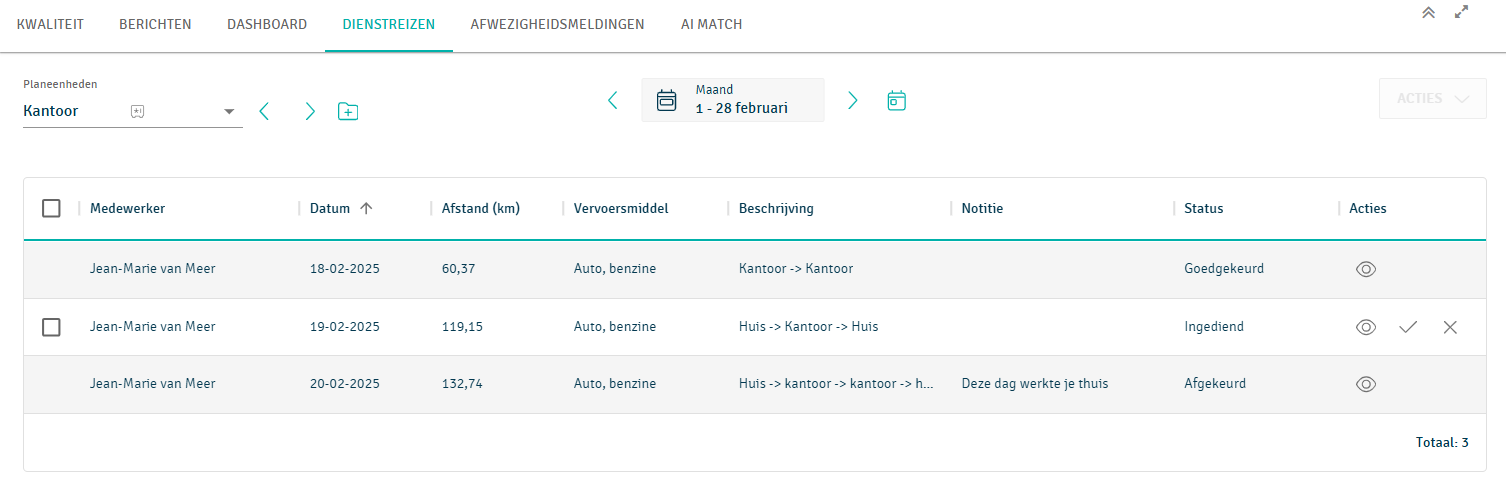This screenshot has height=480, width=1506.
Task: Toggle the select all checkbox in header
Action: [x=51, y=208]
